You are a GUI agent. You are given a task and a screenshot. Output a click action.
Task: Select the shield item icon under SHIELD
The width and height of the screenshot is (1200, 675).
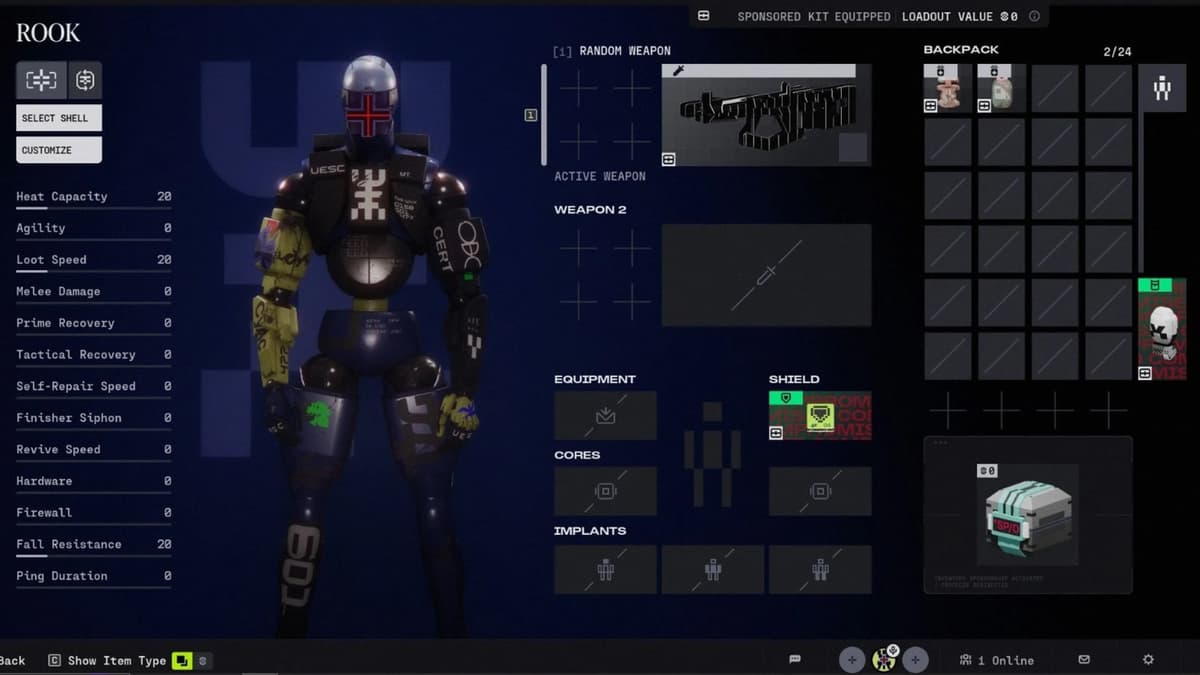(x=819, y=416)
